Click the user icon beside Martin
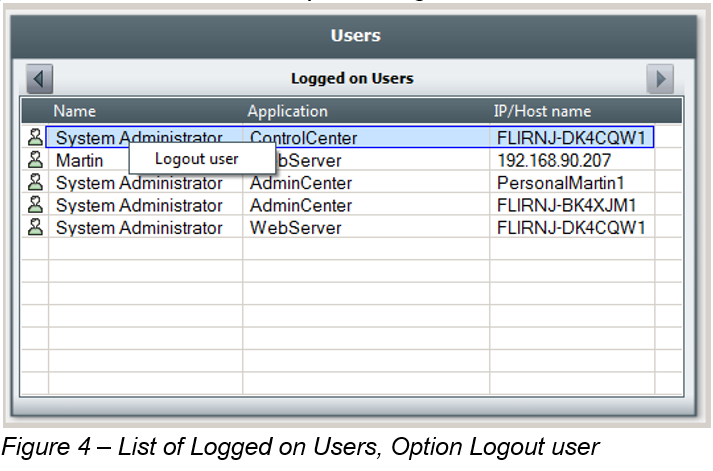 tap(35, 160)
